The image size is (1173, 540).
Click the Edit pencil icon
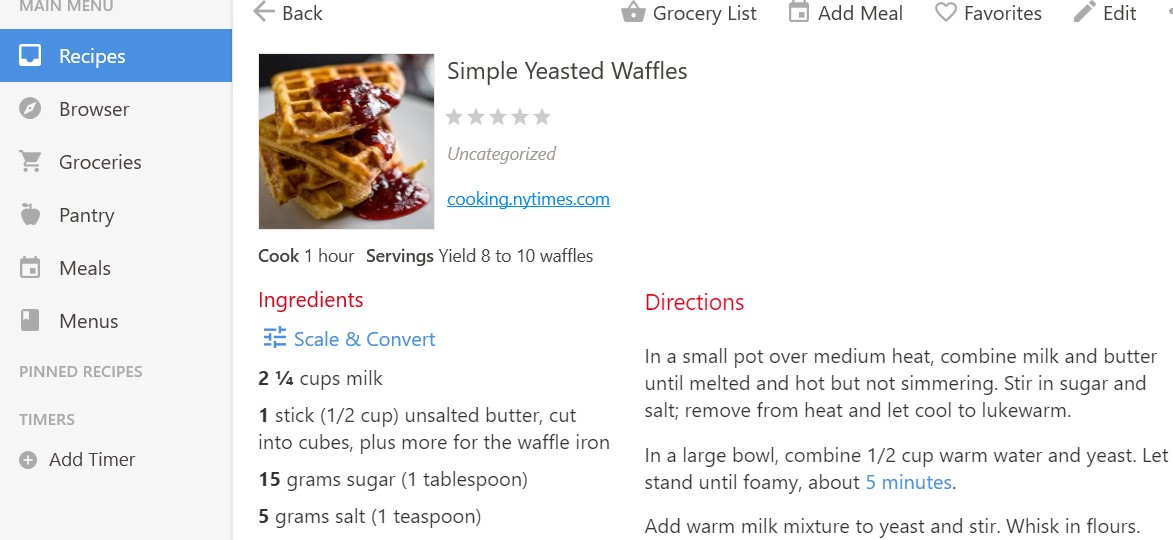[x=1084, y=12]
